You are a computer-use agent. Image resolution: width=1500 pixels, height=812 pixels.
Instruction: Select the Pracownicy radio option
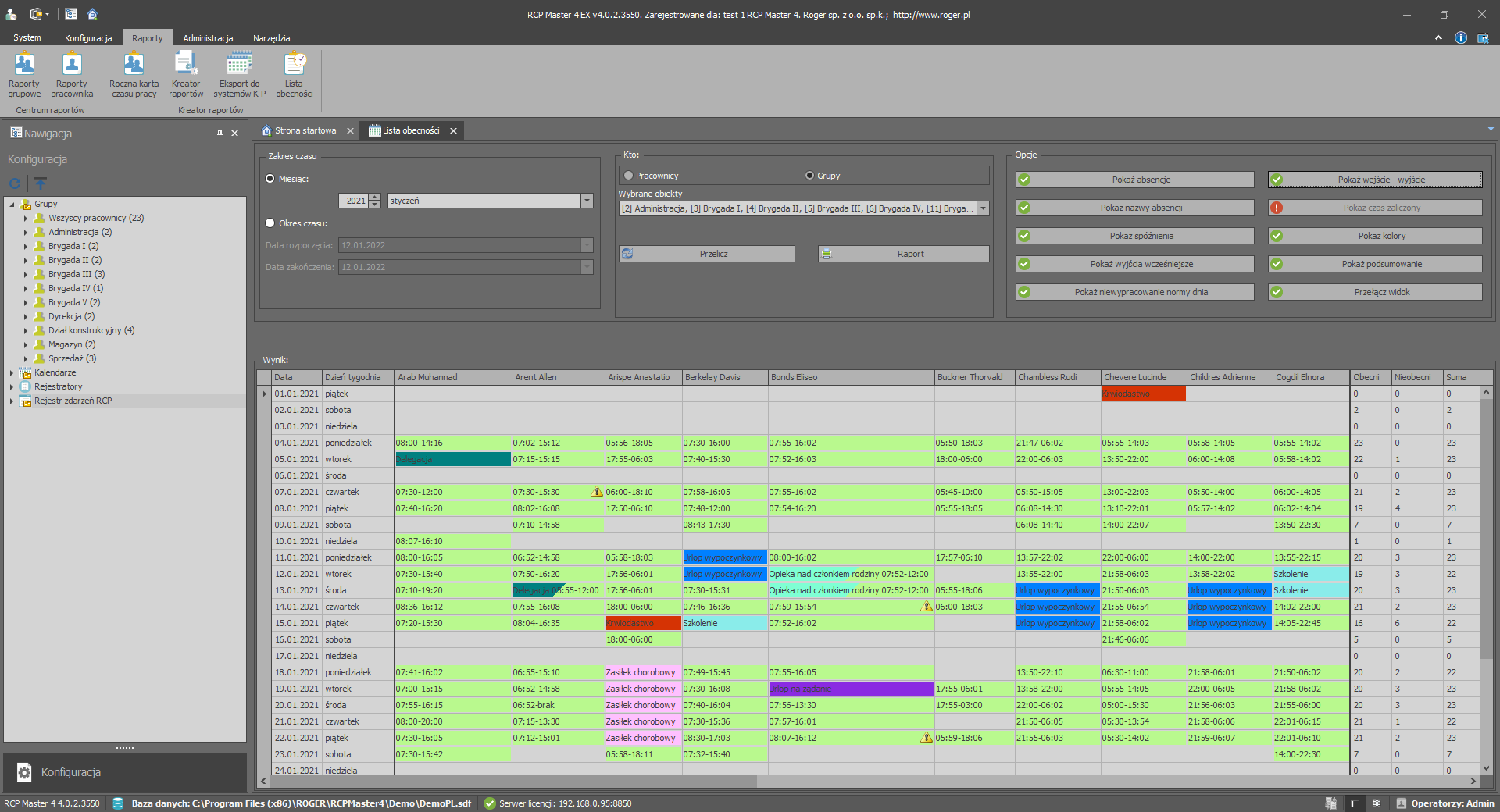(x=628, y=176)
